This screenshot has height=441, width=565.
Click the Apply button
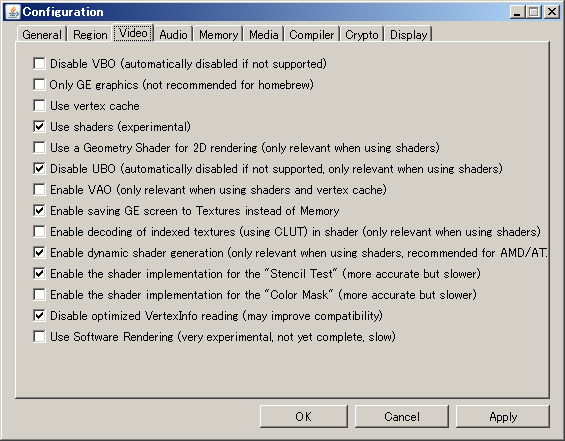tap(503, 416)
